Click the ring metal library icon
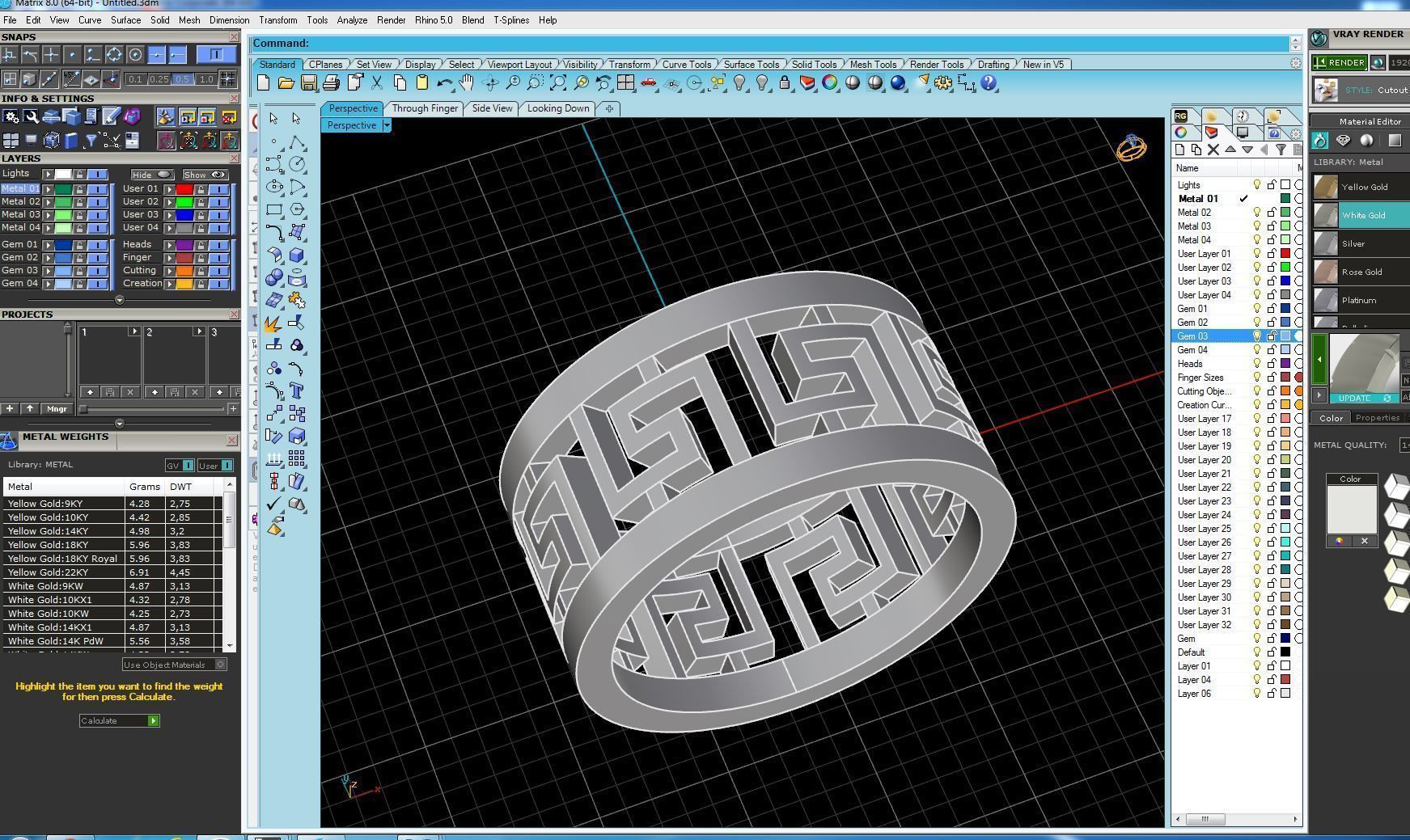 pyautogui.click(x=1319, y=140)
